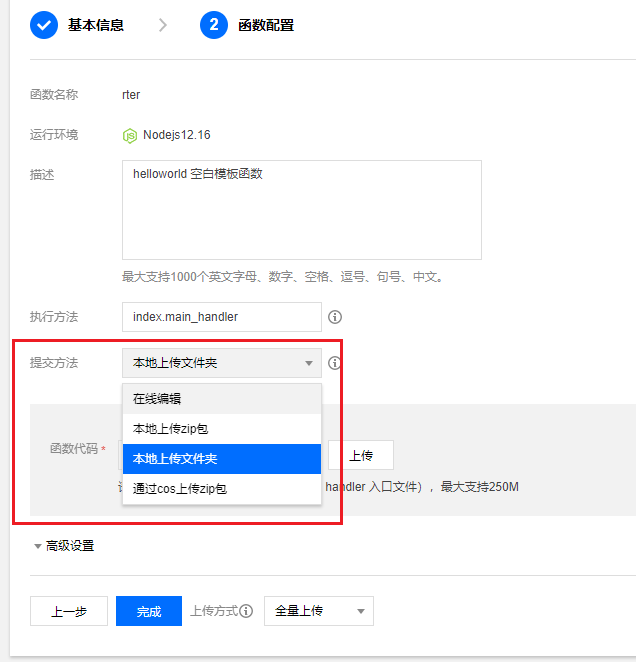Focus the index.main_handler input field
Viewport: 636px width, 662px height.
[221, 317]
